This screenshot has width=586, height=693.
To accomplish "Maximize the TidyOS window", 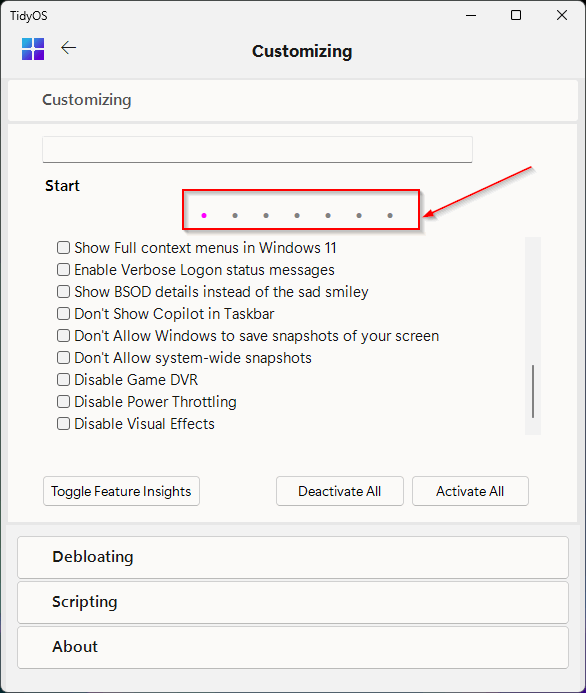I will (516, 15).
